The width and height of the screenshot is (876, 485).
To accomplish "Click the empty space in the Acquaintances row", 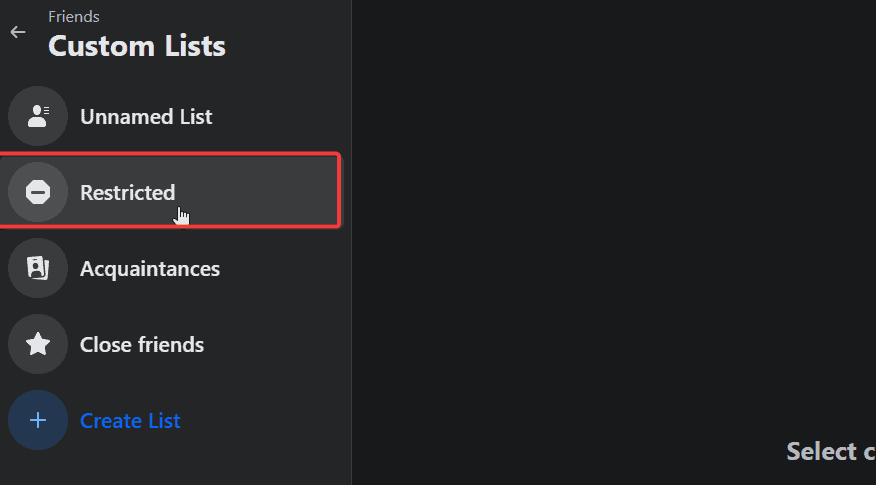I will click(279, 268).
